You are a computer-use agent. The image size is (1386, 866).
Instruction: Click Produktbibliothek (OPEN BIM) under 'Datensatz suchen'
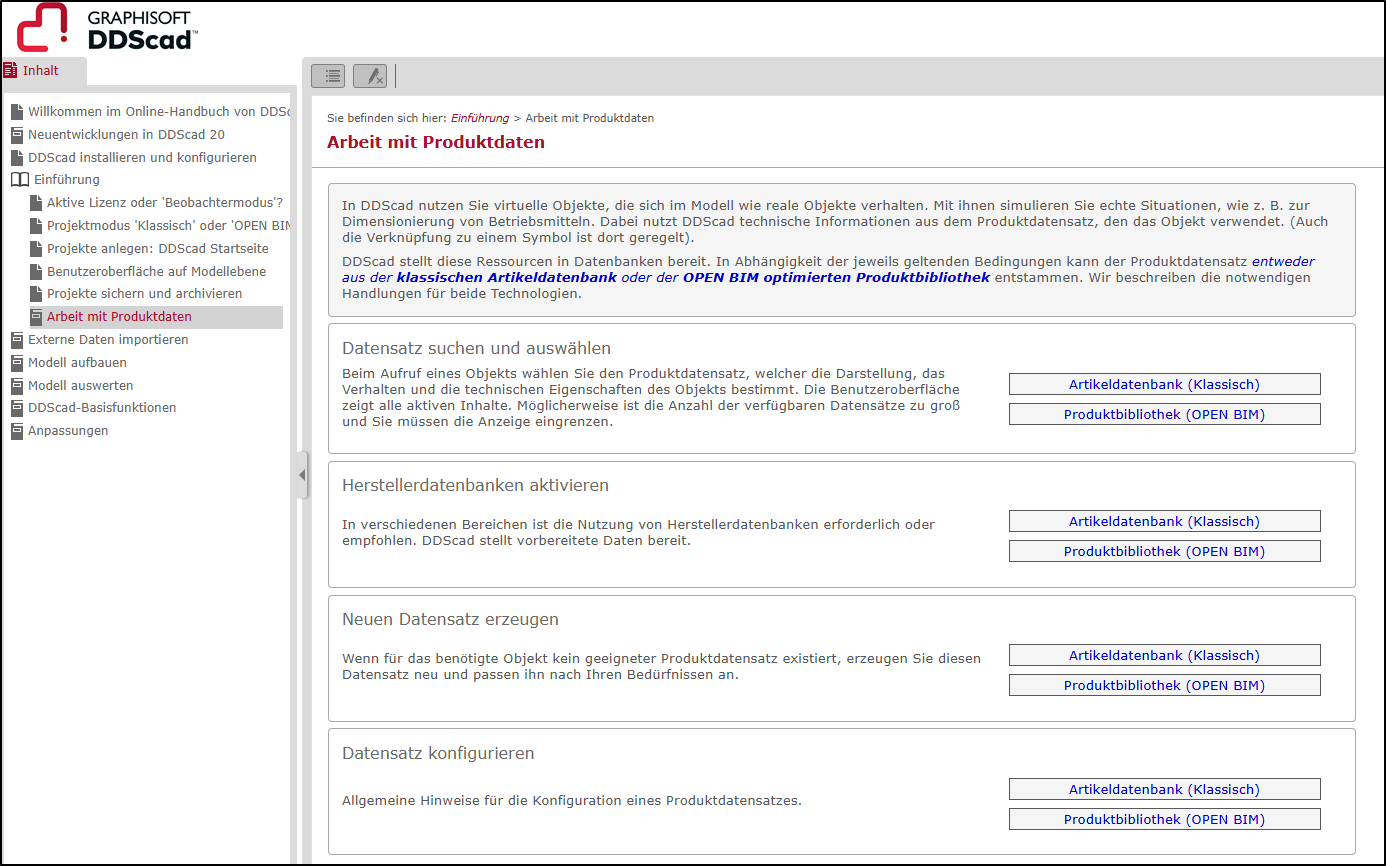click(x=1164, y=414)
